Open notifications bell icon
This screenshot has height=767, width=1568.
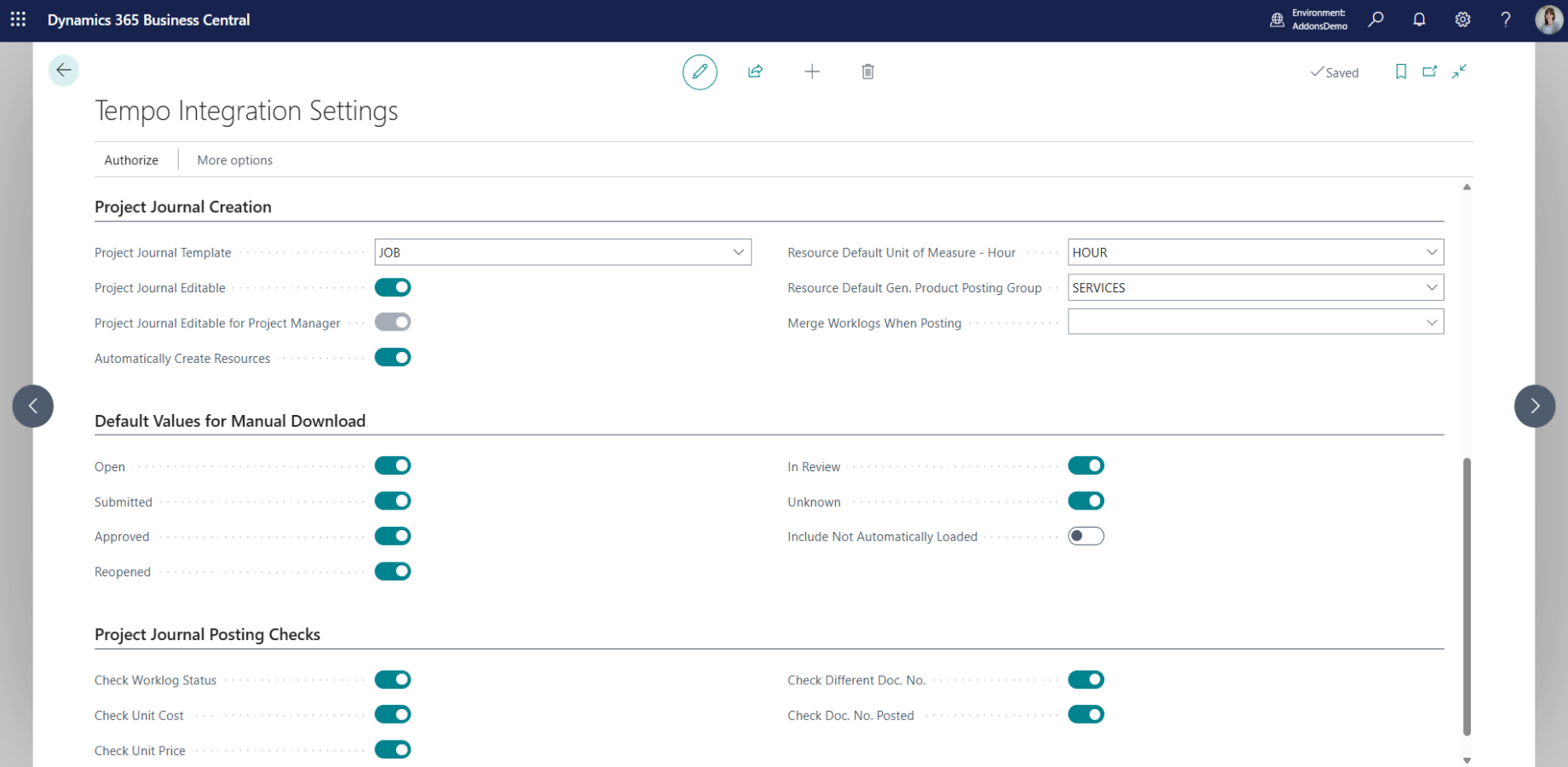[x=1419, y=19]
